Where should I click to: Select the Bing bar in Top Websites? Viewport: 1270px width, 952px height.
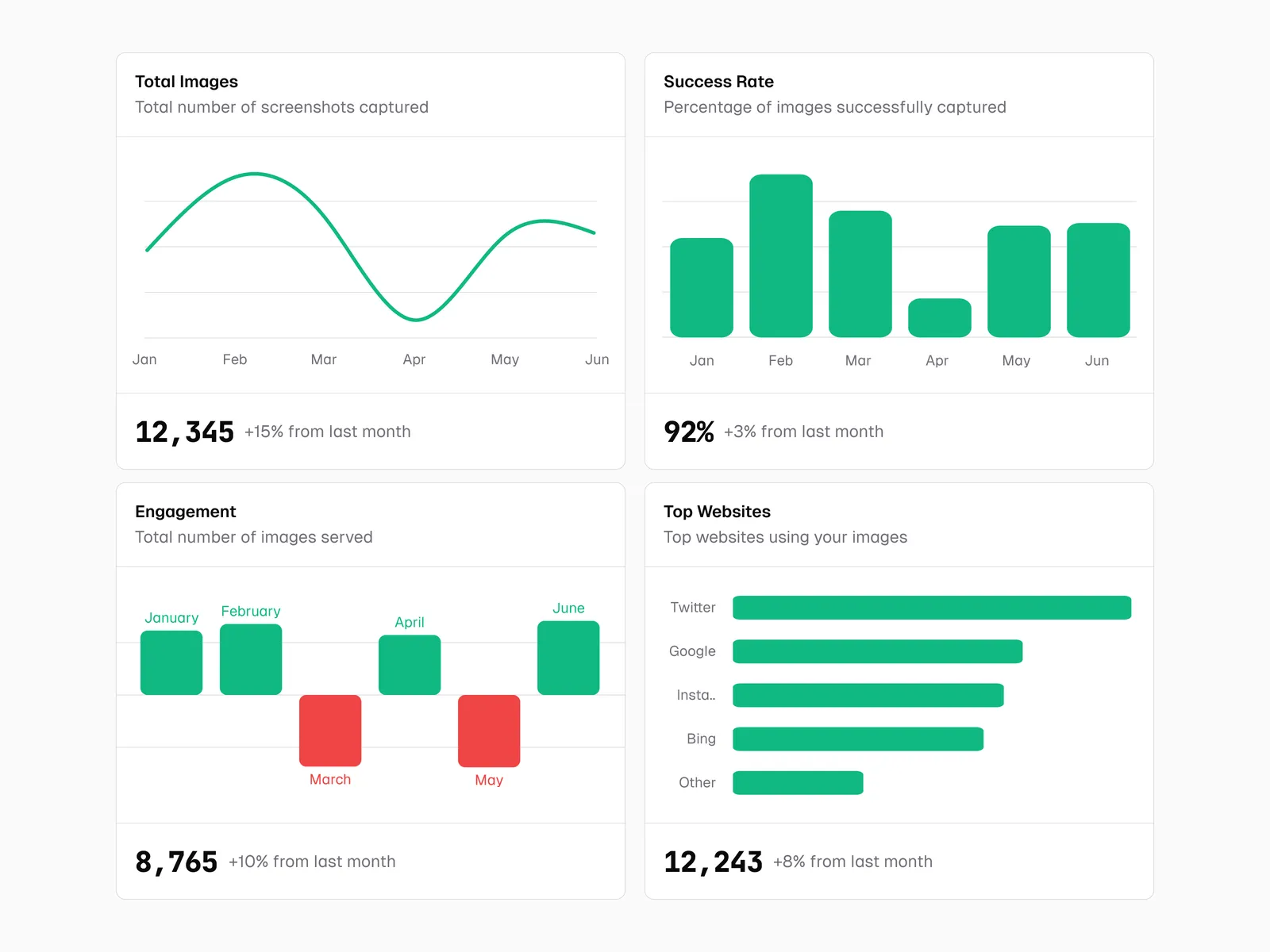[x=857, y=739]
